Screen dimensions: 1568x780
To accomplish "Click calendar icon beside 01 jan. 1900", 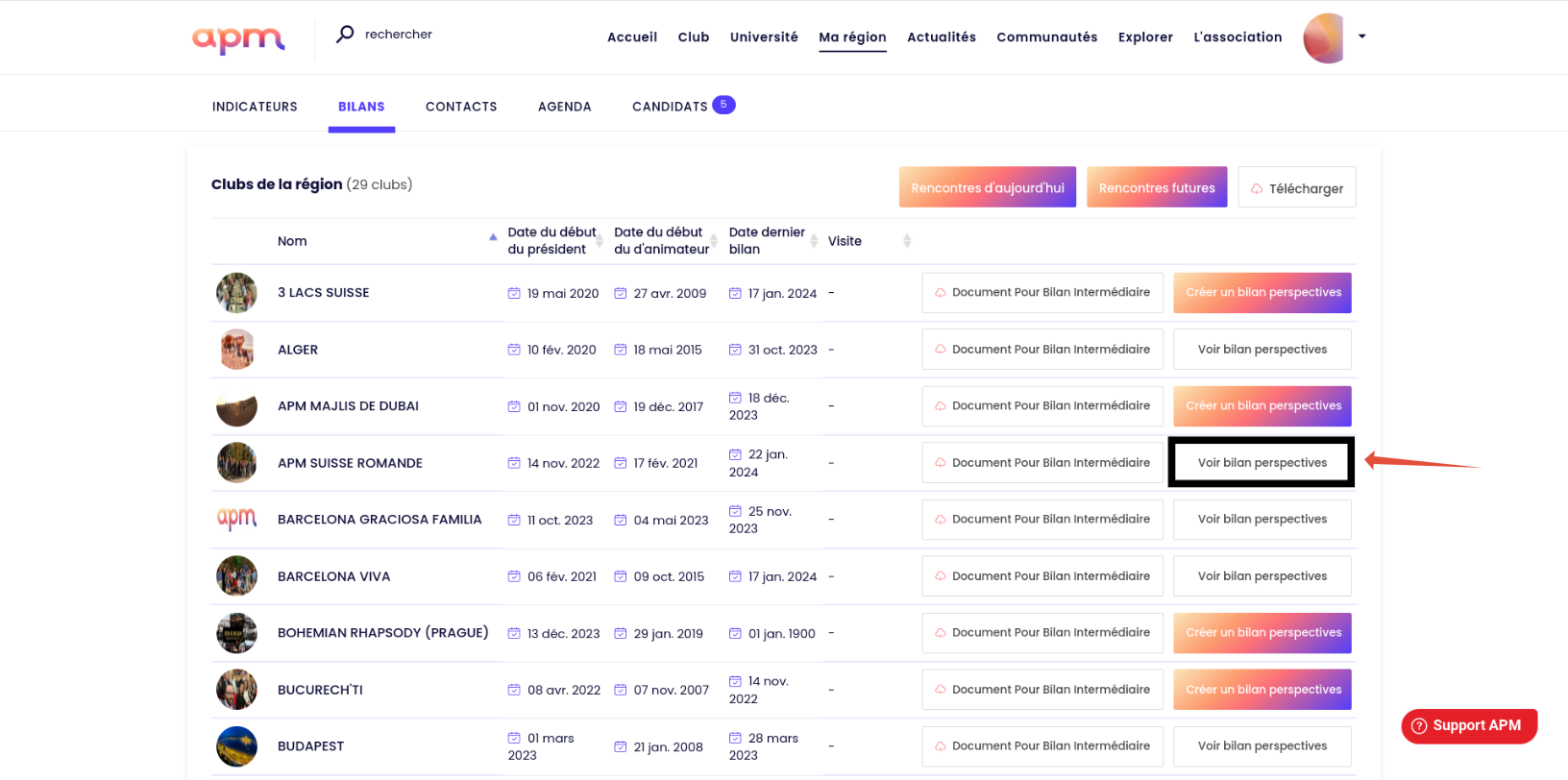I will (x=735, y=633).
